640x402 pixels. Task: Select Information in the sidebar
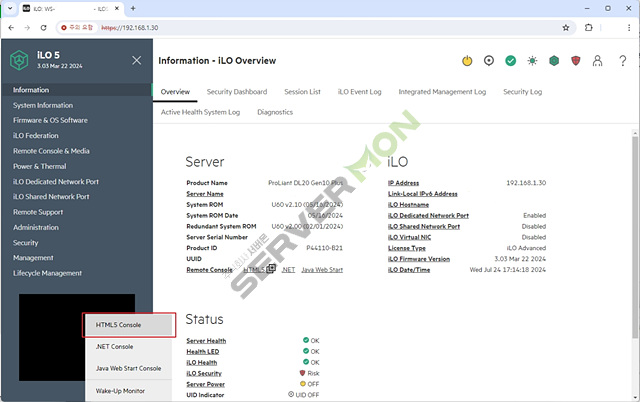coord(77,90)
